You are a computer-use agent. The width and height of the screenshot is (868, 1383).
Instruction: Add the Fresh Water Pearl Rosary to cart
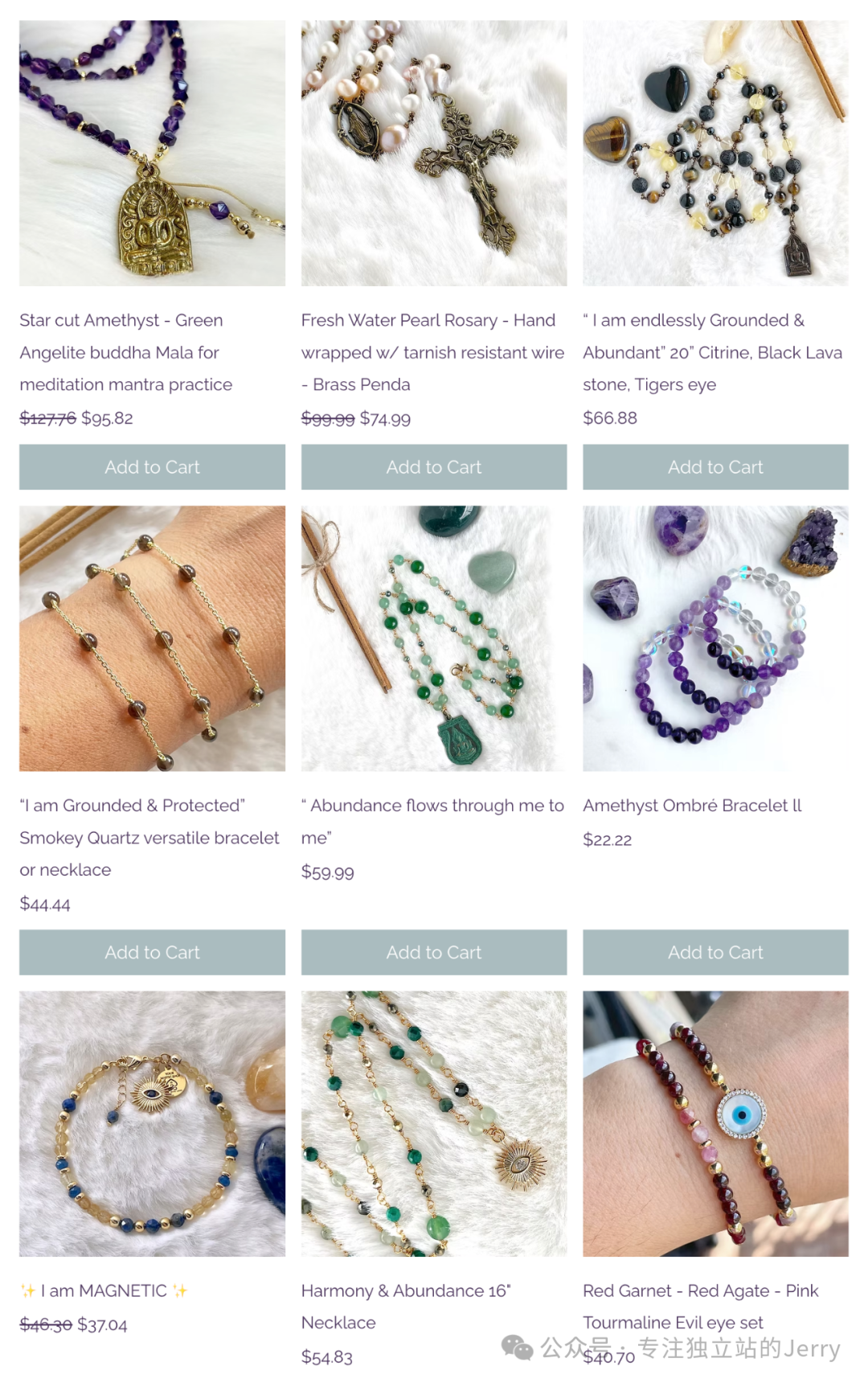tap(434, 467)
